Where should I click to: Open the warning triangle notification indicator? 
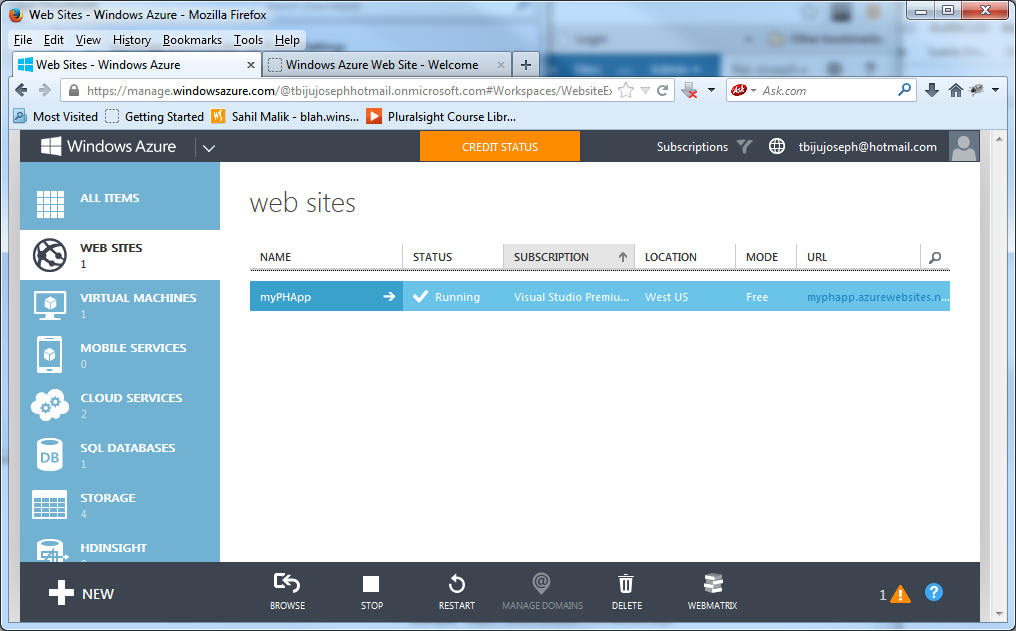900,592
